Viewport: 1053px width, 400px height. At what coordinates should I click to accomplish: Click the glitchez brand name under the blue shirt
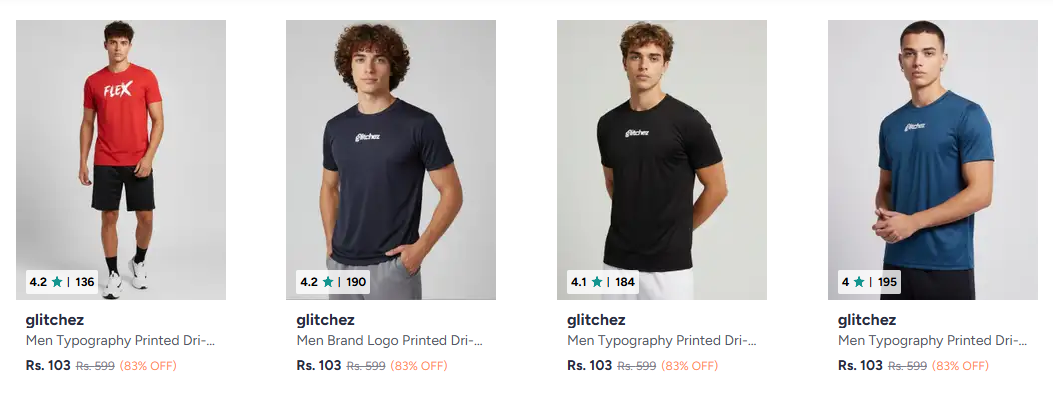pos(866,320)
